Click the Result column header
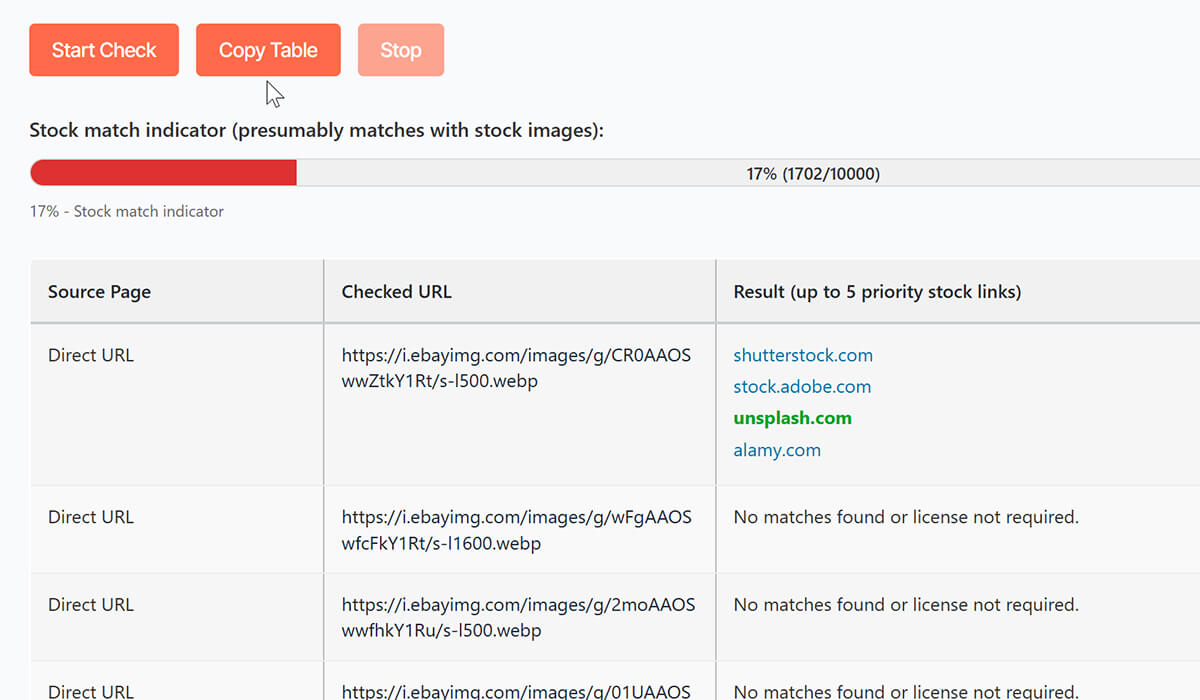Viewport: 1200px width, 700px height. tap(877, 292)
